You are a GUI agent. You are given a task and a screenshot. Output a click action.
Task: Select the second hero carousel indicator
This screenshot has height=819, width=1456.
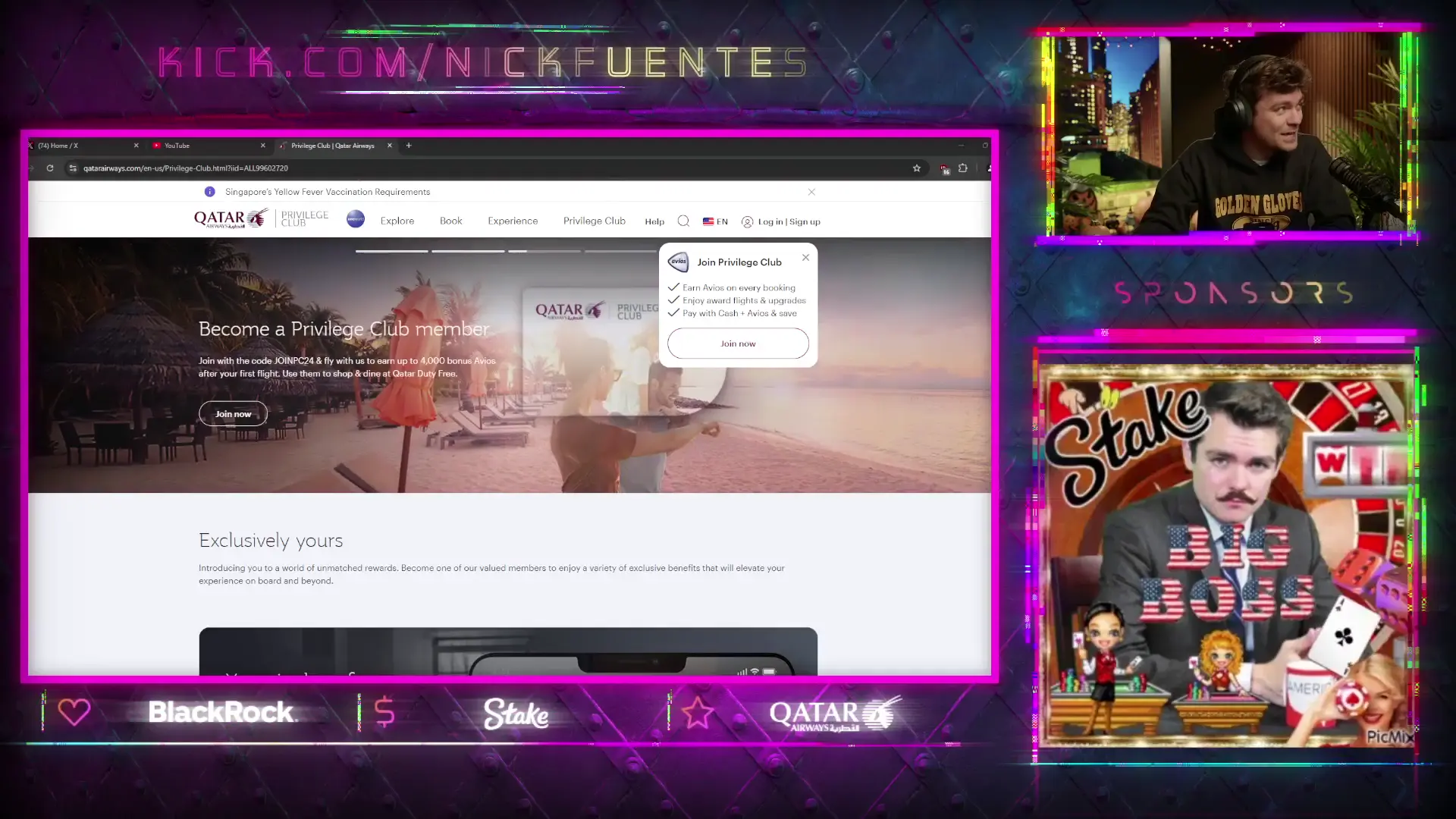pos(468,251)
